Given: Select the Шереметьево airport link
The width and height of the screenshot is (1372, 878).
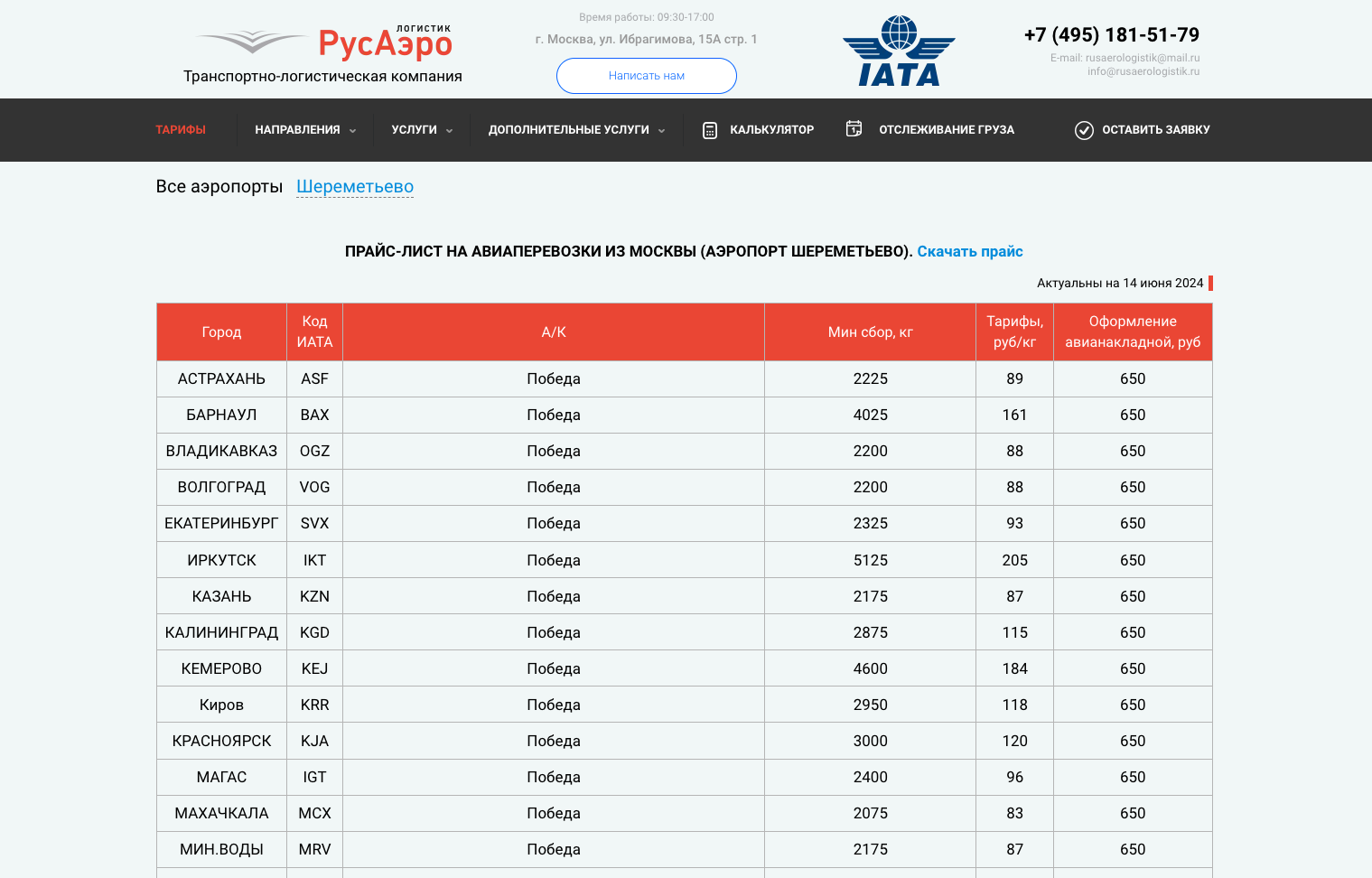Looking at the screenshot, I should click(355, 187).
